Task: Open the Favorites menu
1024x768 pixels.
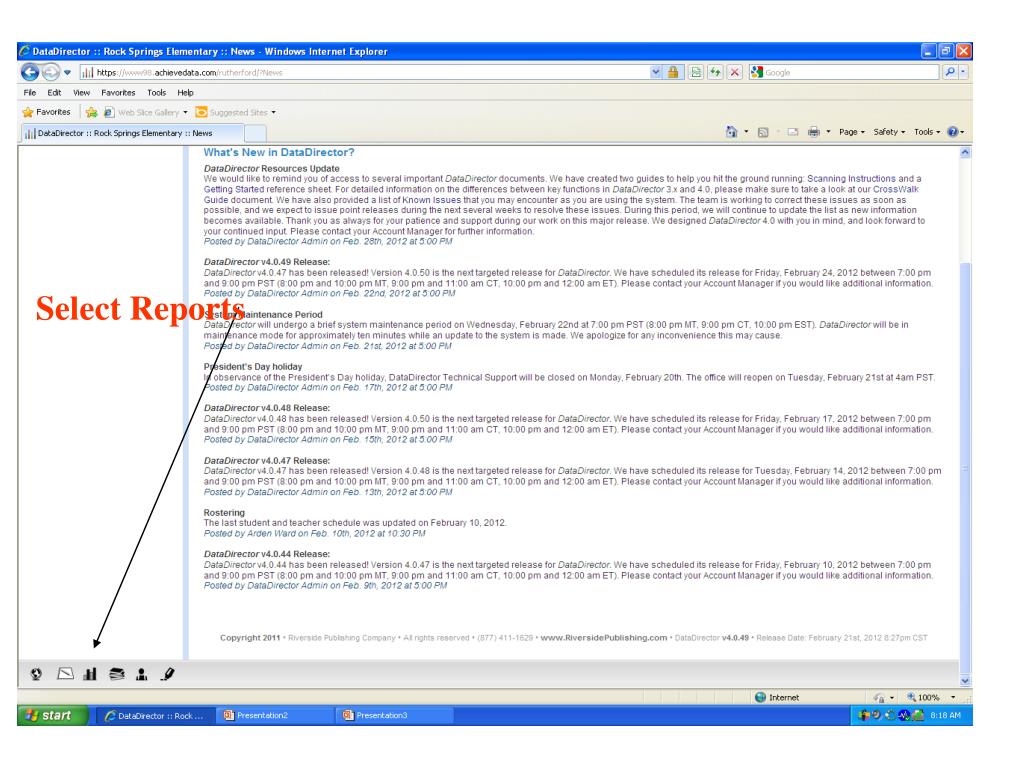Action: coord(118,93)
